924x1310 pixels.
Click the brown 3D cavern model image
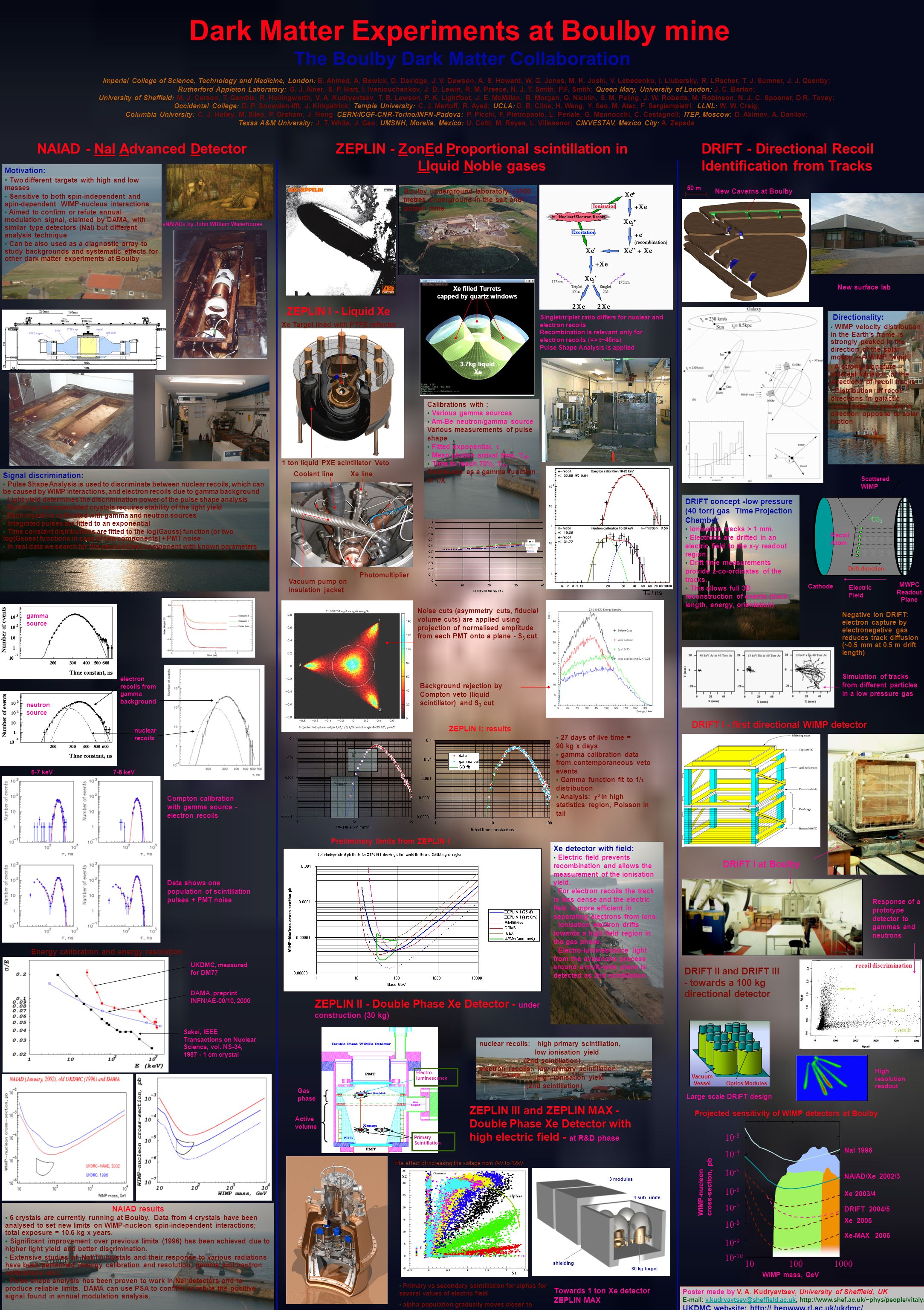(x=745, y=250)
